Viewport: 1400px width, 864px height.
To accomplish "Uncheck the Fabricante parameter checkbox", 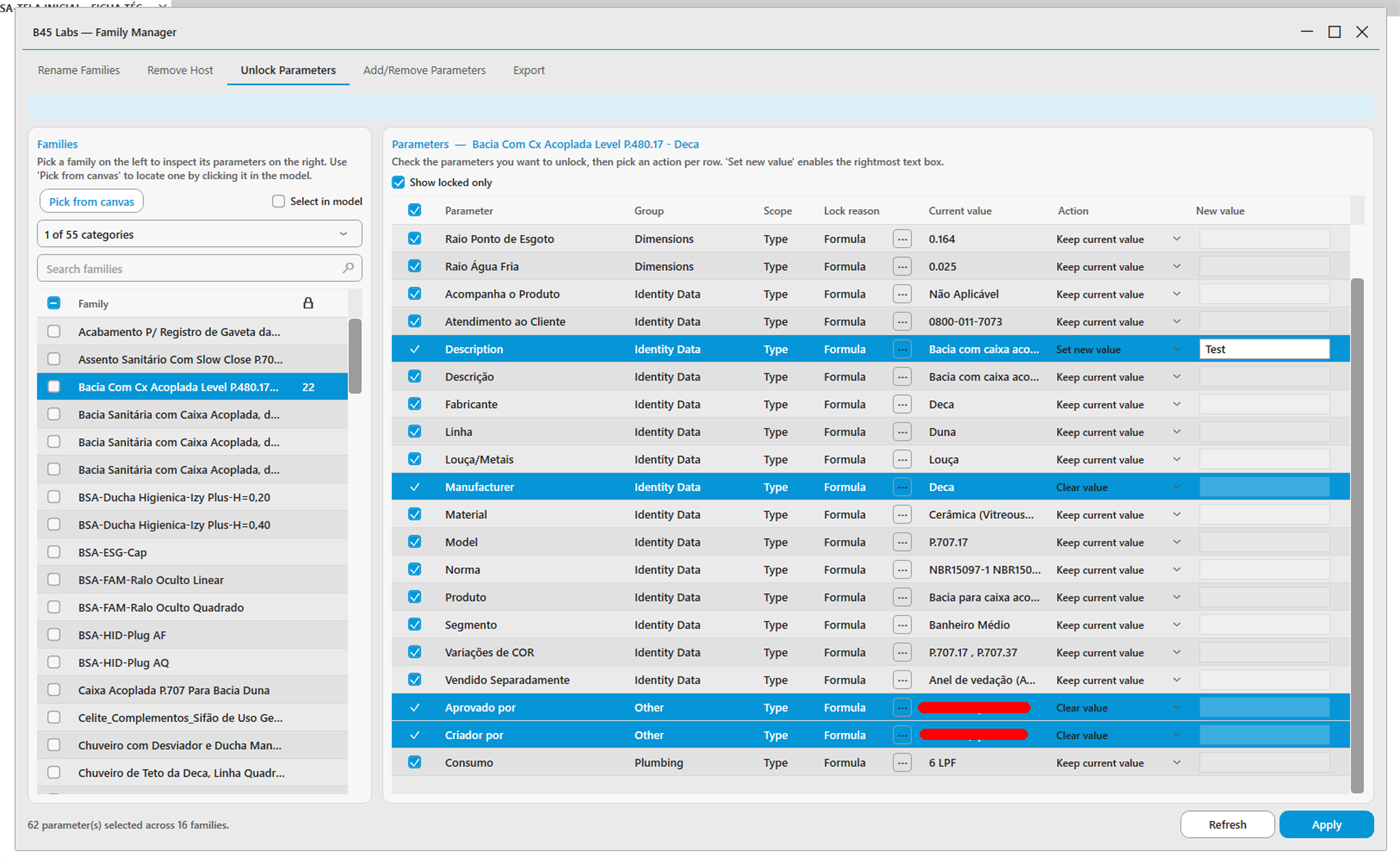I will click(415, 404).
